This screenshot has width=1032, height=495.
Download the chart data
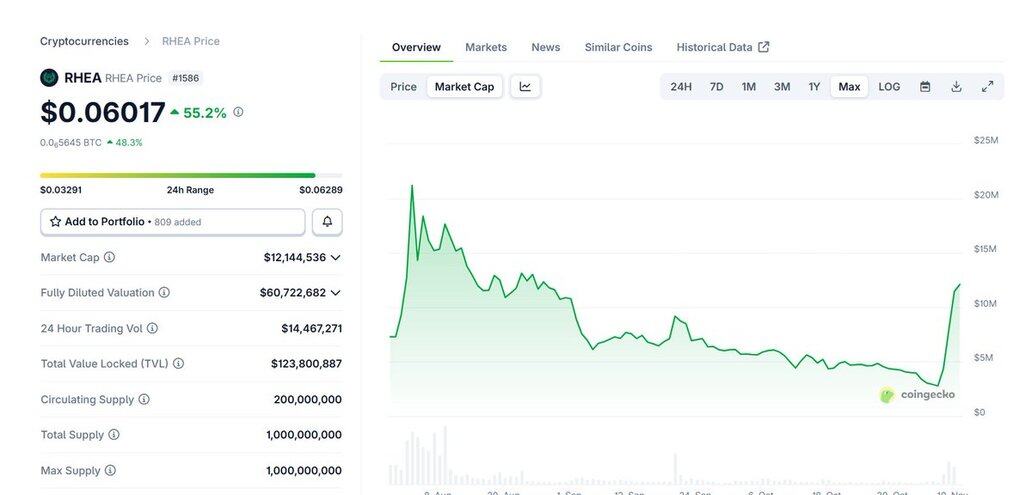pyautogui.click(x=956, y=87)
